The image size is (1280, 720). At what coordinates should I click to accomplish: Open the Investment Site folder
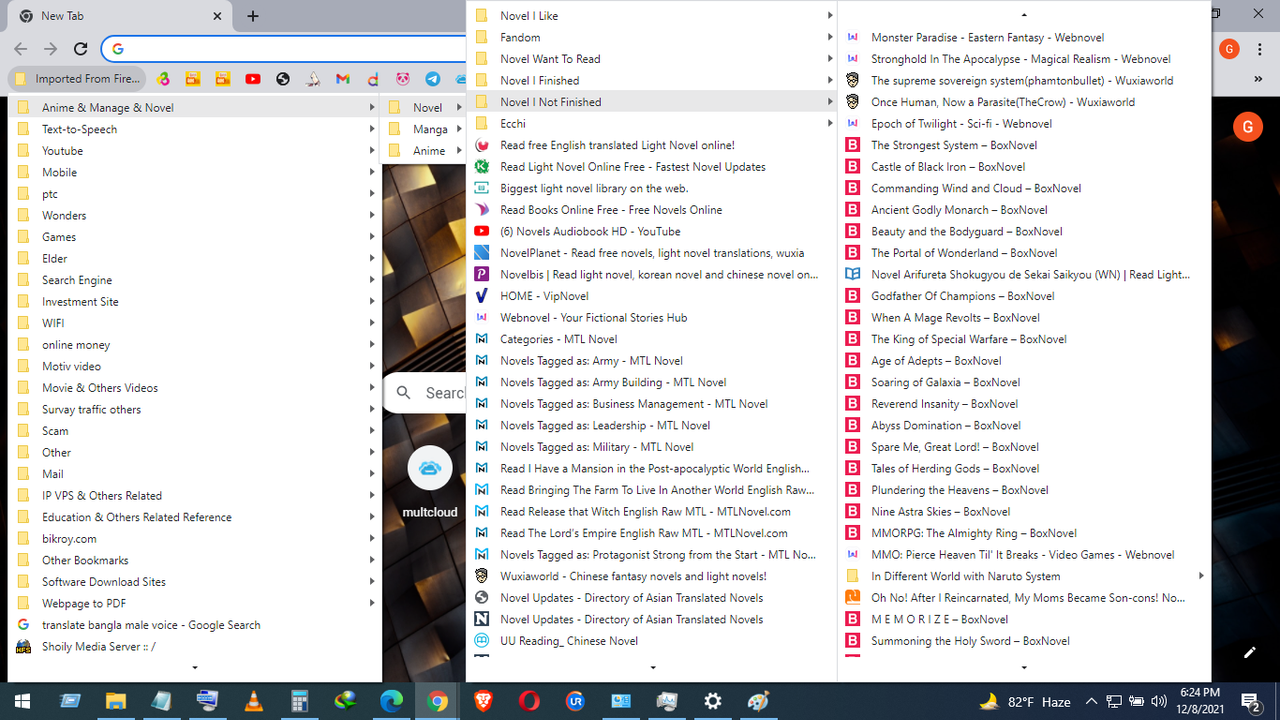pyautogui.click(x=196, y=302)
